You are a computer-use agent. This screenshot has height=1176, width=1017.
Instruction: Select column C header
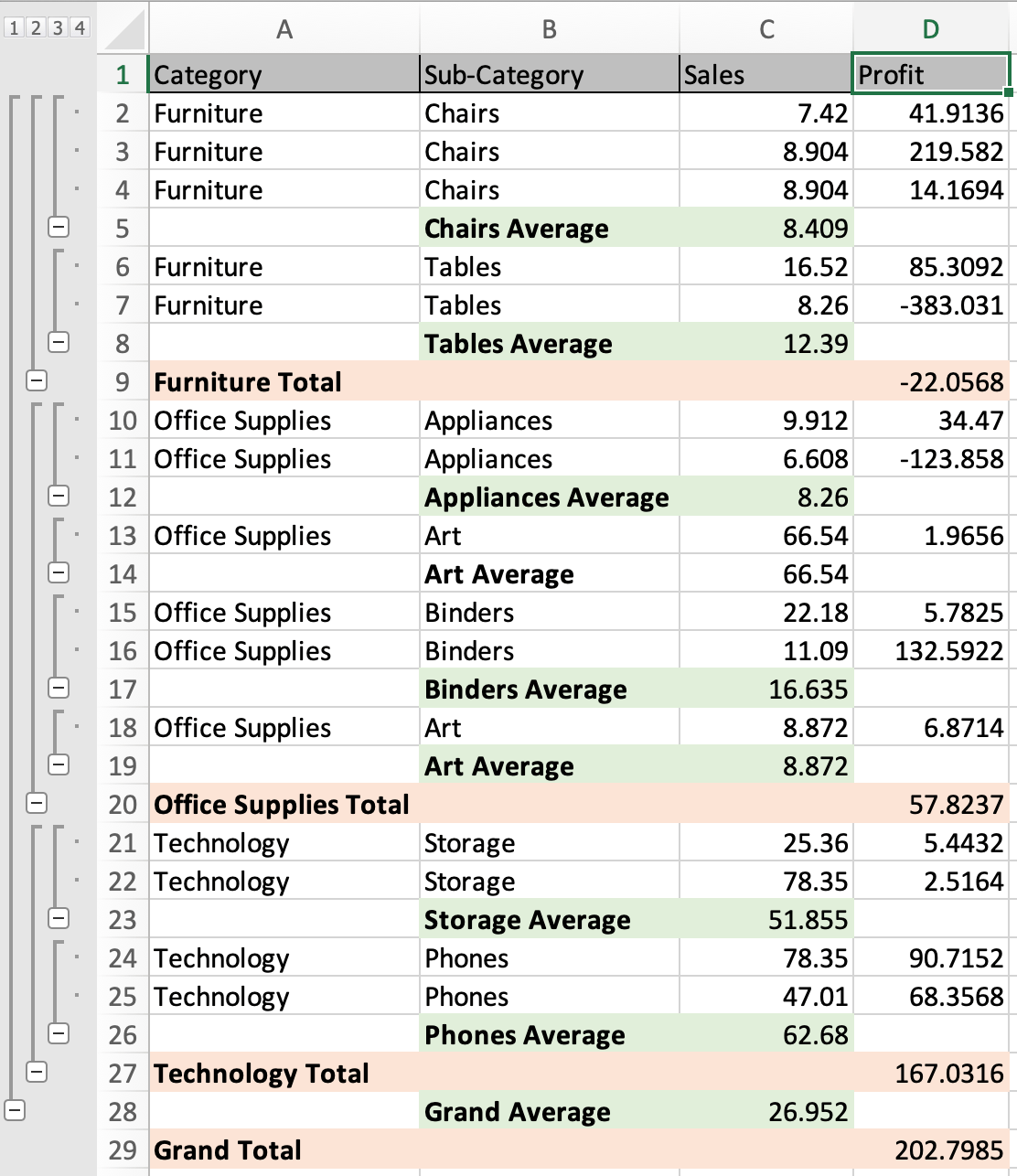(765, 29)
